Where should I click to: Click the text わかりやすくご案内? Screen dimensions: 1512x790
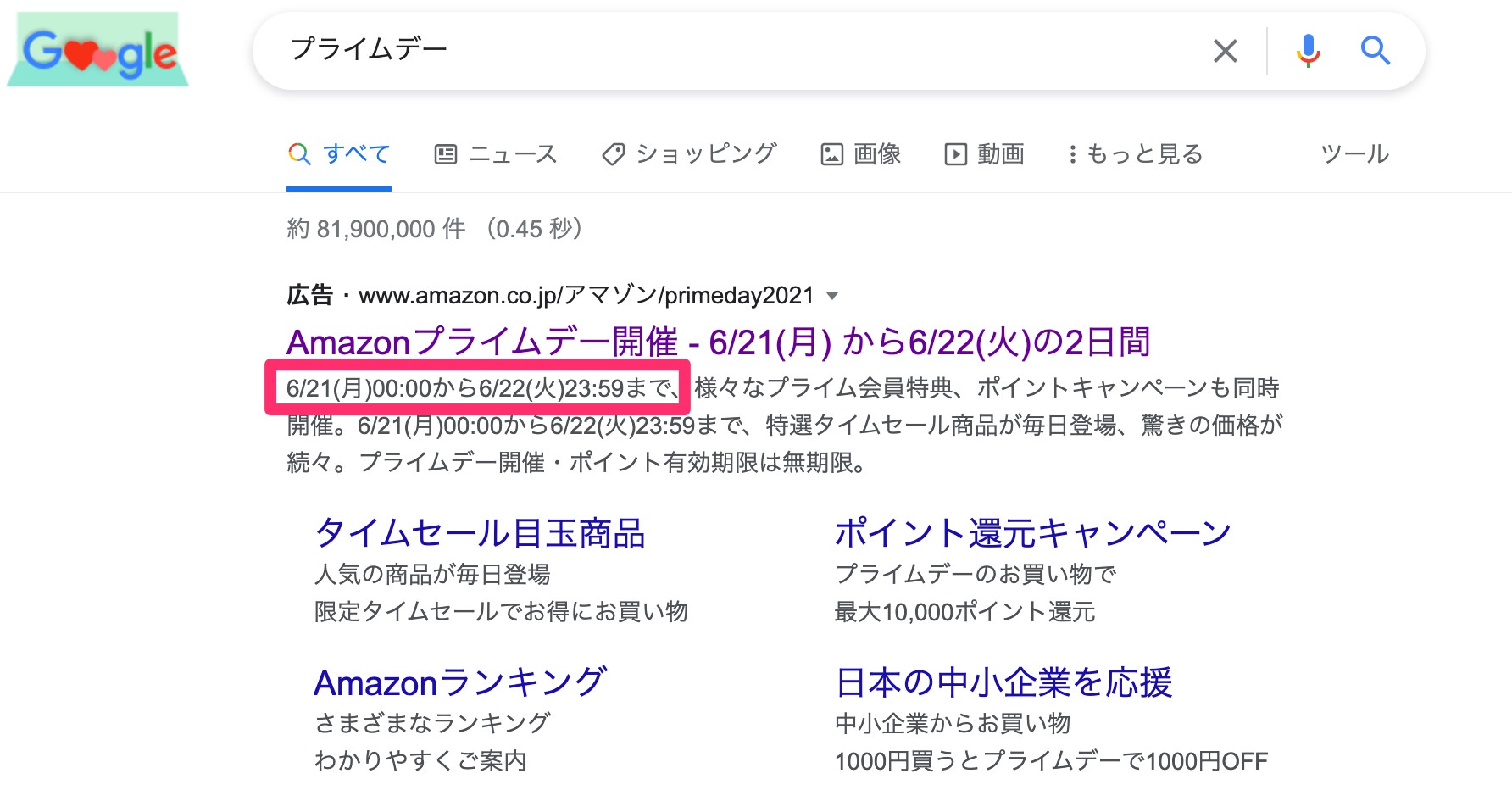[x=420, y=761]
